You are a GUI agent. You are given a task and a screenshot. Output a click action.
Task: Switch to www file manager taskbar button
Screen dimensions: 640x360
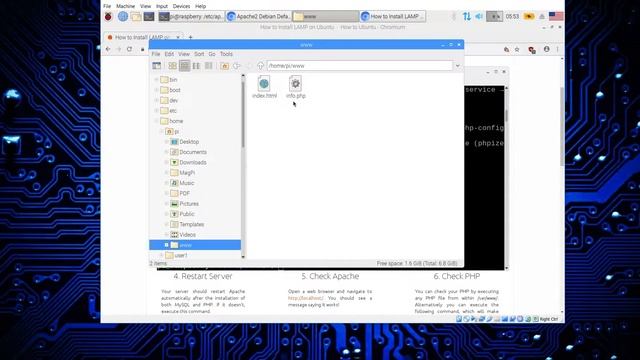coord(326,16)
